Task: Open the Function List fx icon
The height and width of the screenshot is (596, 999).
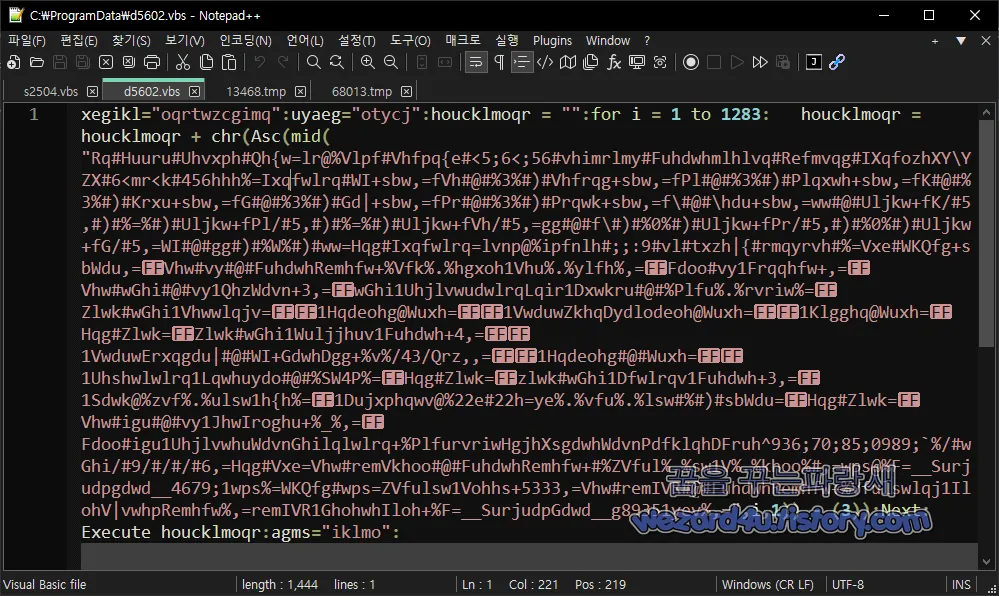Action: [614, 62]
